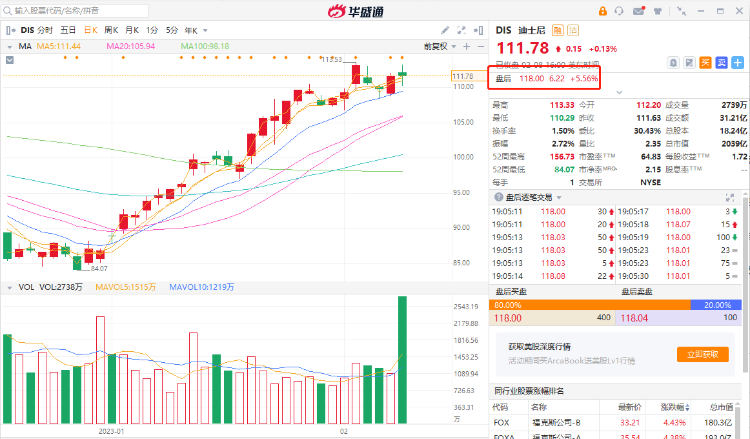Click the blue 卖 sell button

pos(721,62)
